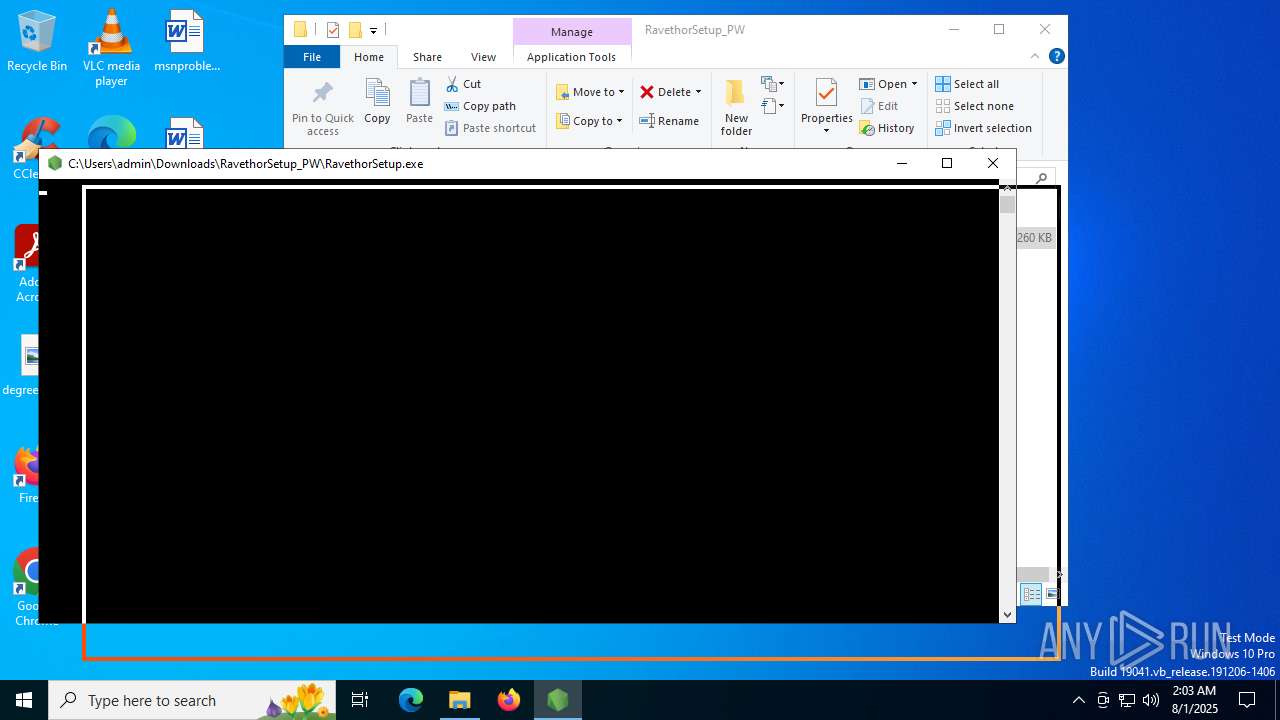Click the Properties icon
Image resolution: width=1280 pixels, height=720 pixels.
click(x=826, y=94)
